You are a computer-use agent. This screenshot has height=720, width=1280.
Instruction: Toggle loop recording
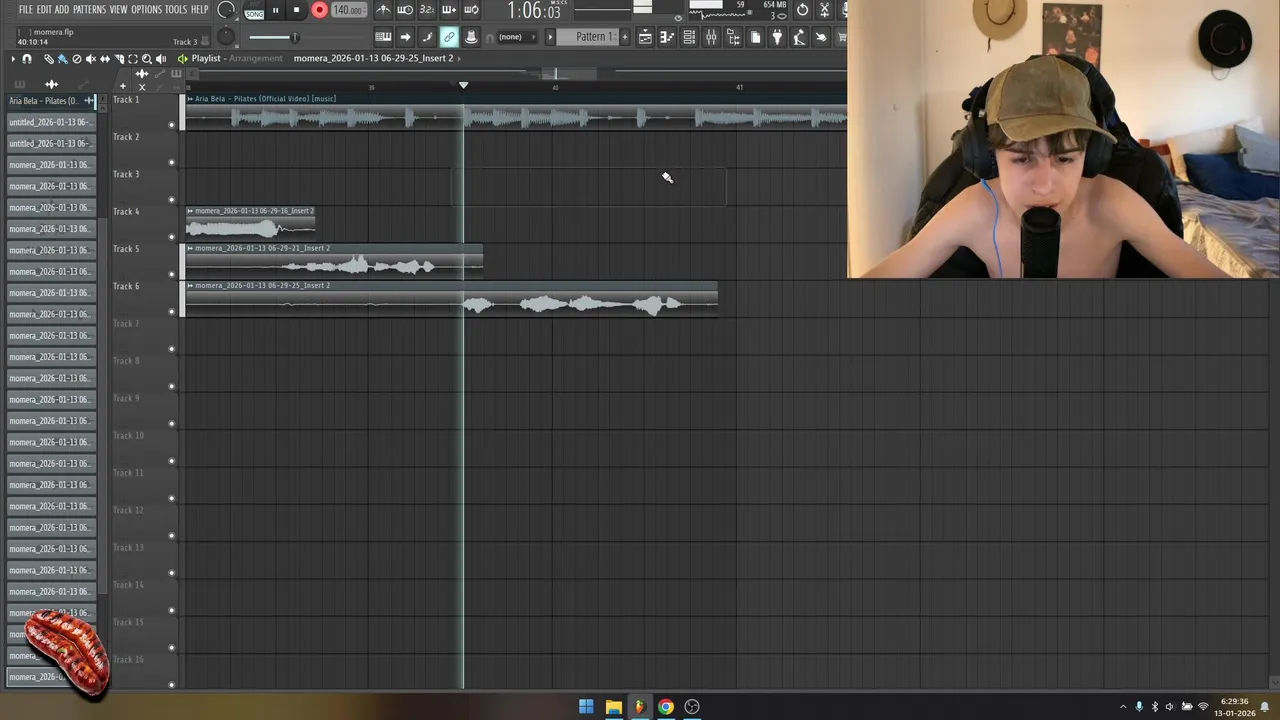(x=471, y=10)
